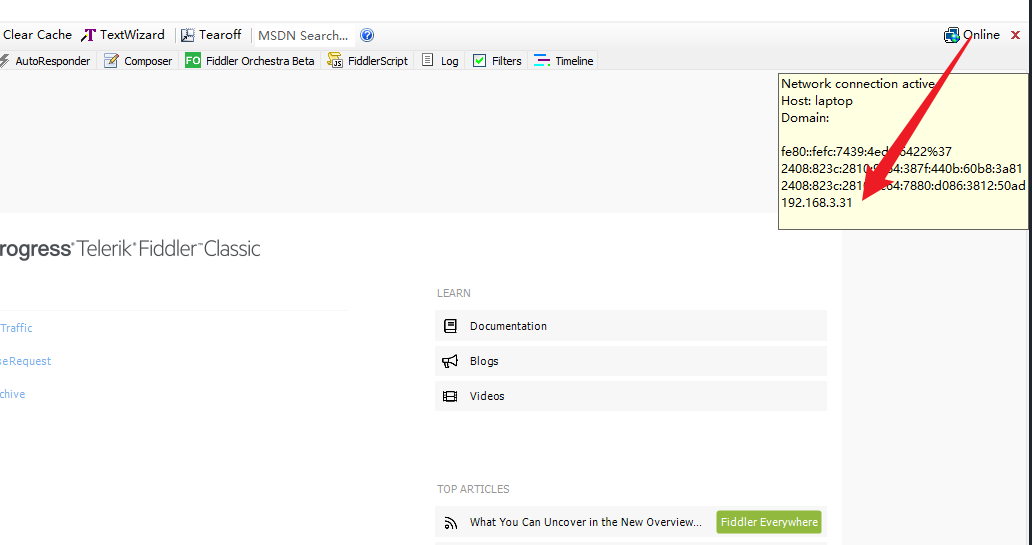Click the seRequest link on start page

[x=25, y=361]
